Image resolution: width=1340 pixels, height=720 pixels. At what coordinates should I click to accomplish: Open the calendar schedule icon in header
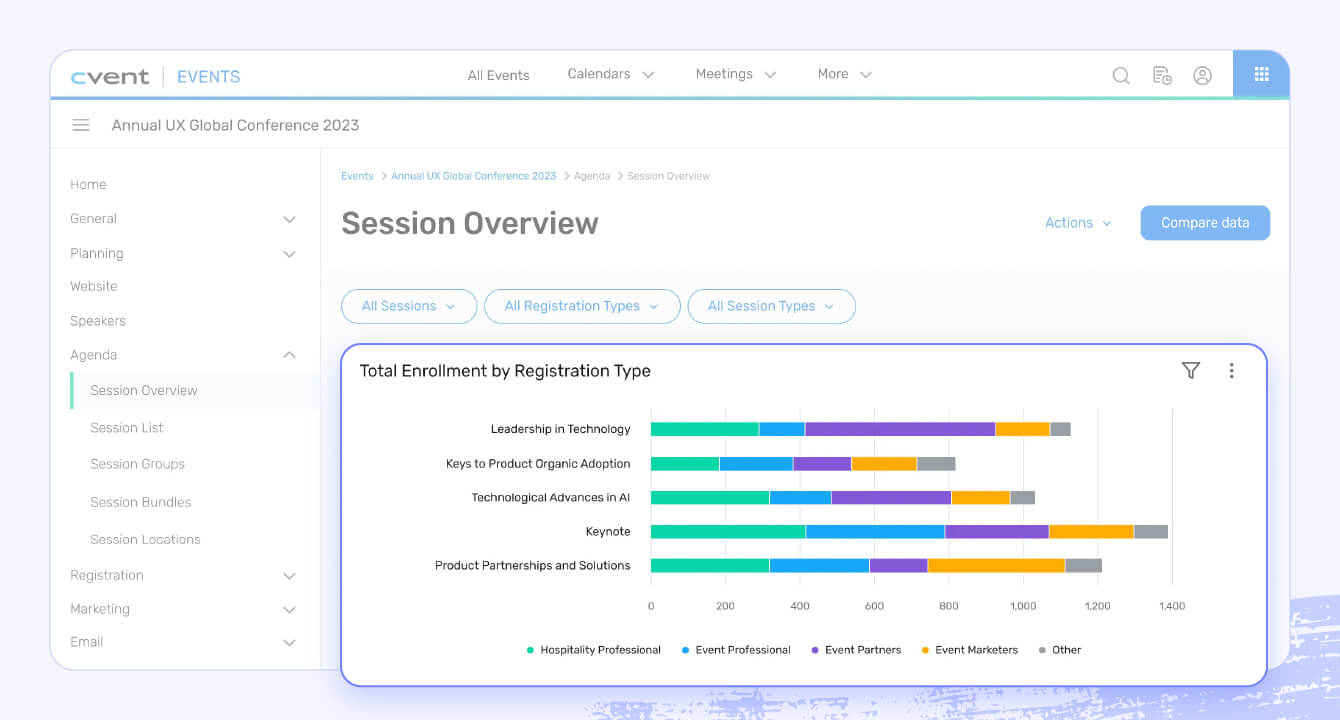pos(1162,75)
